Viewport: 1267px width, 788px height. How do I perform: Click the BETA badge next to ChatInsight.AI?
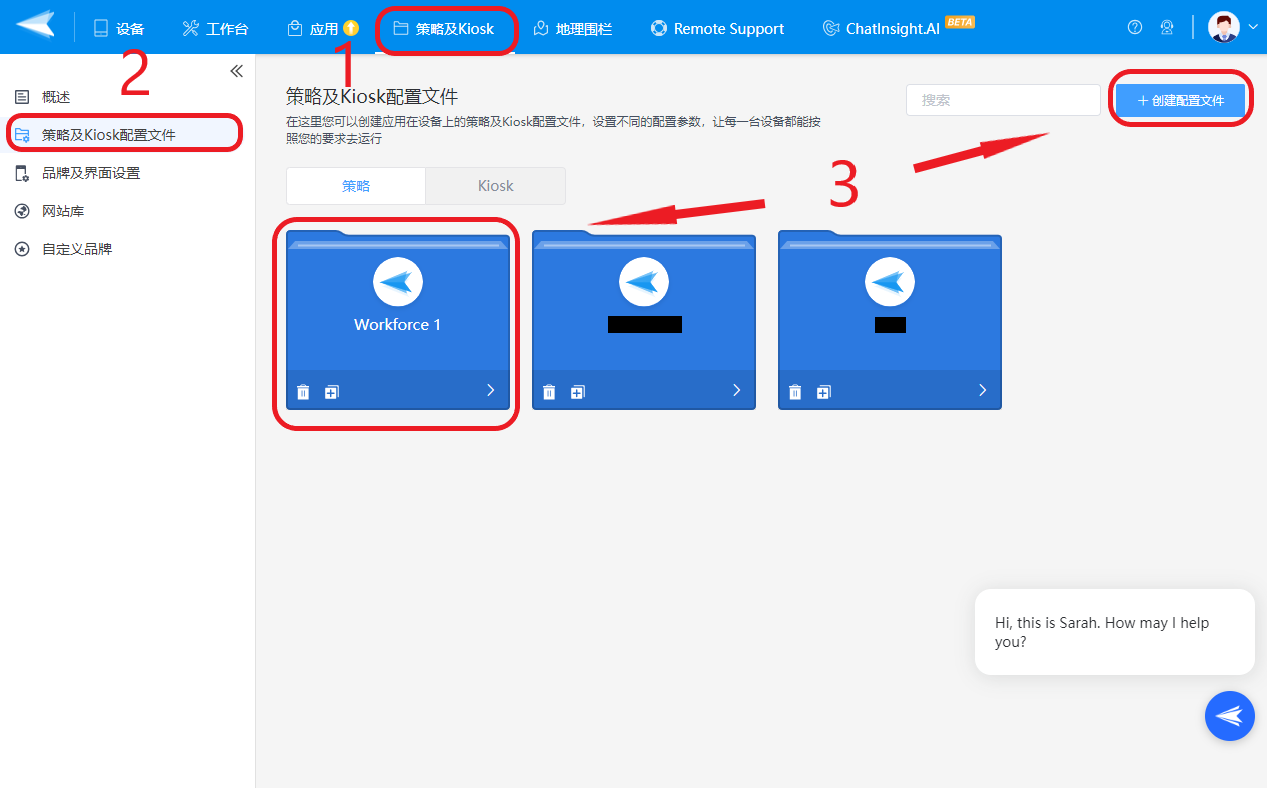point(960,21)
